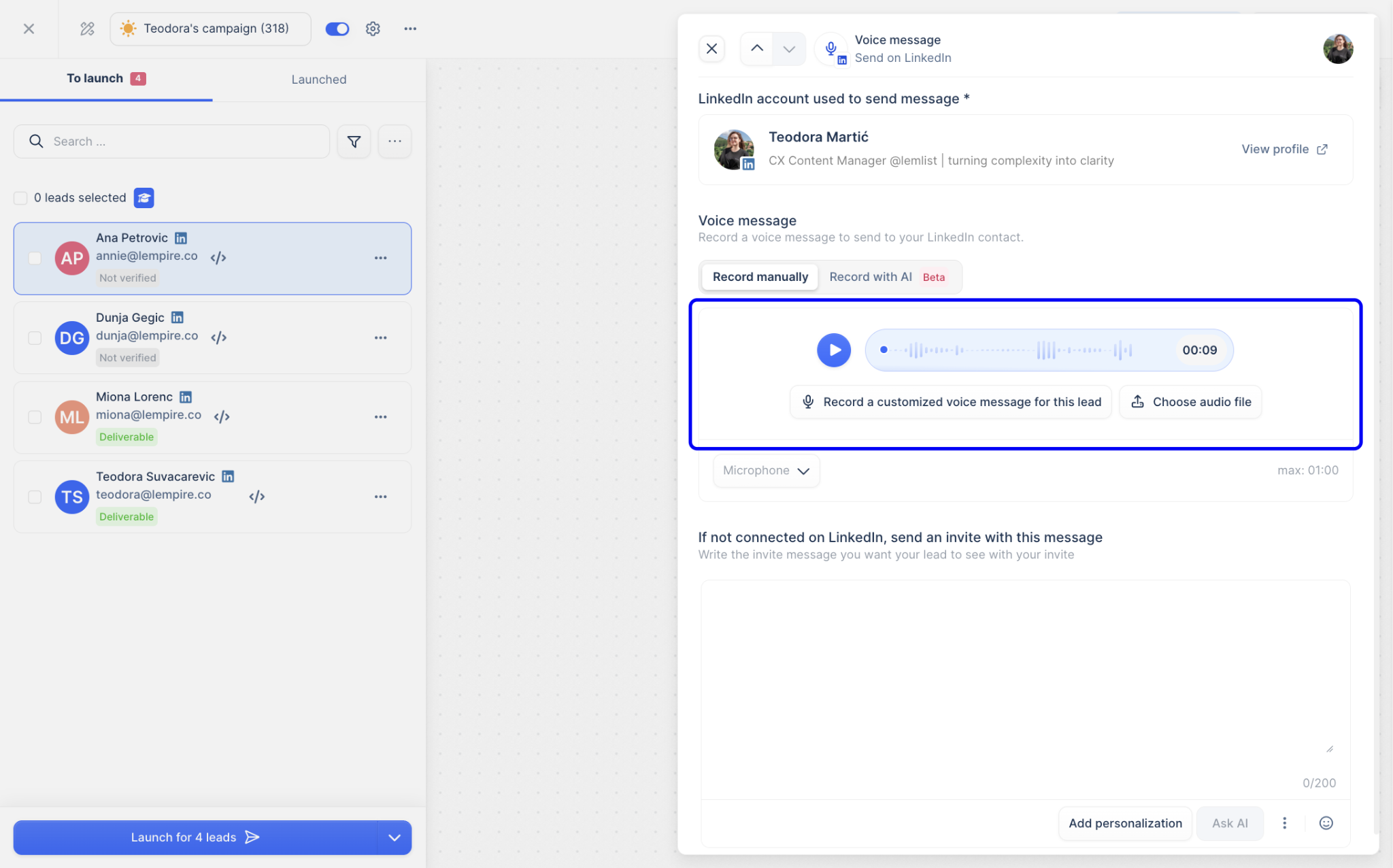Click the user avatar in panel header
This screenshot has height=868, width=1393.
tap(1338, 49)
